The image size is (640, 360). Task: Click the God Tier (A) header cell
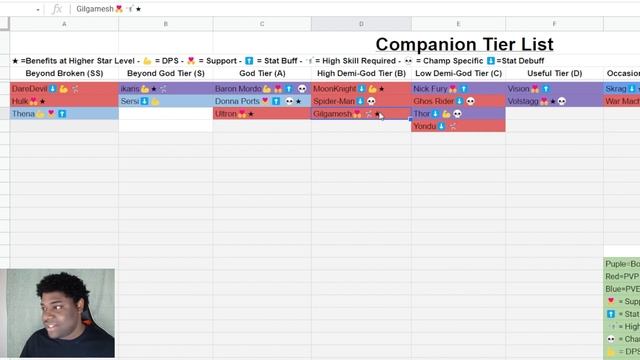click(262, 73)
